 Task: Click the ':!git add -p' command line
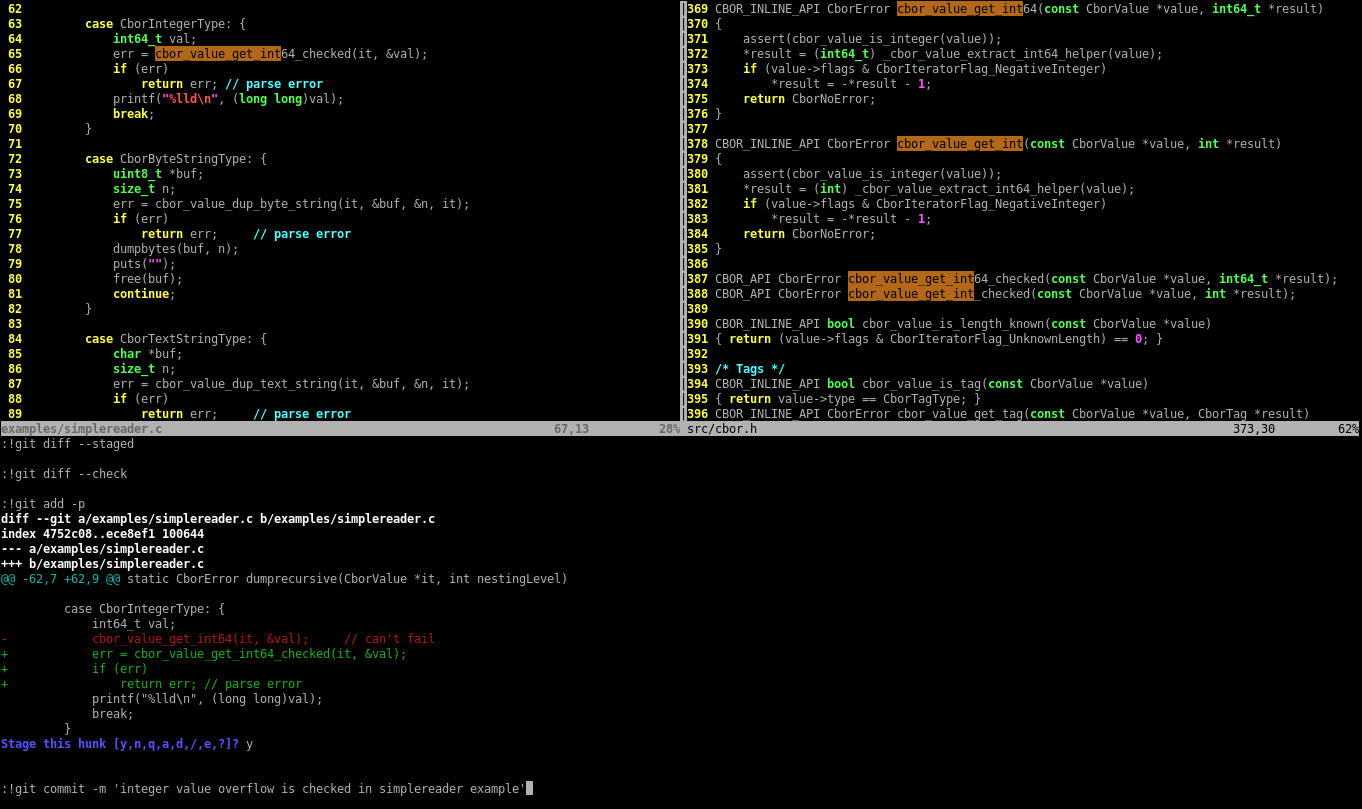43,504
